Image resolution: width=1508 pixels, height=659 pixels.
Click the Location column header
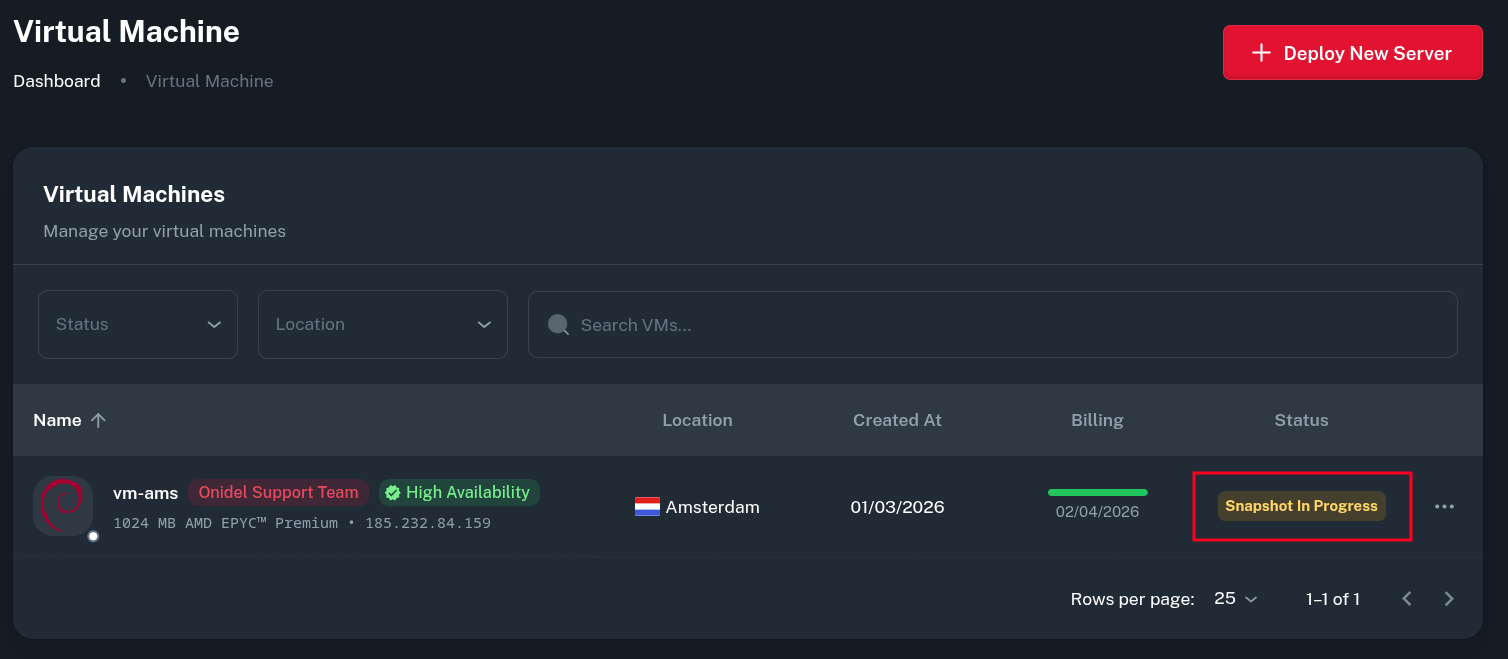pos(697,420)
